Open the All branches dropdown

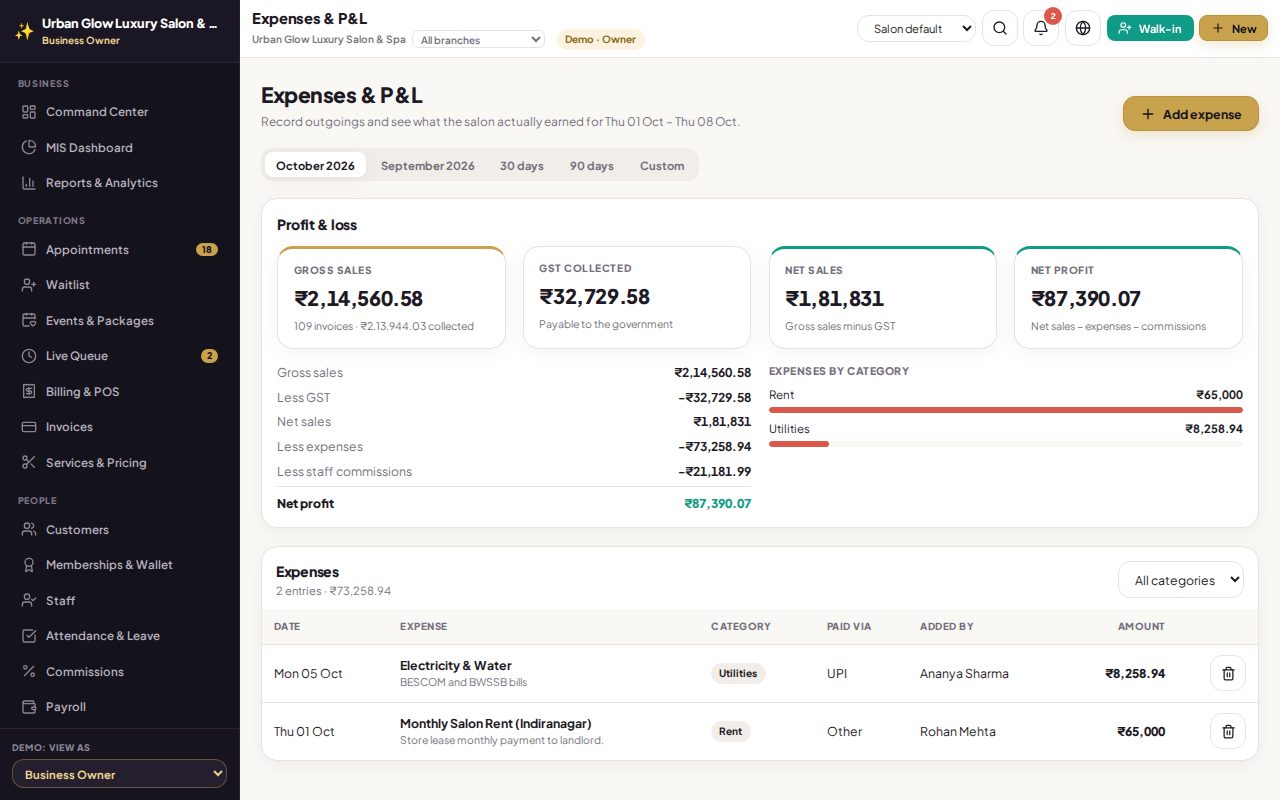(478, 40)
